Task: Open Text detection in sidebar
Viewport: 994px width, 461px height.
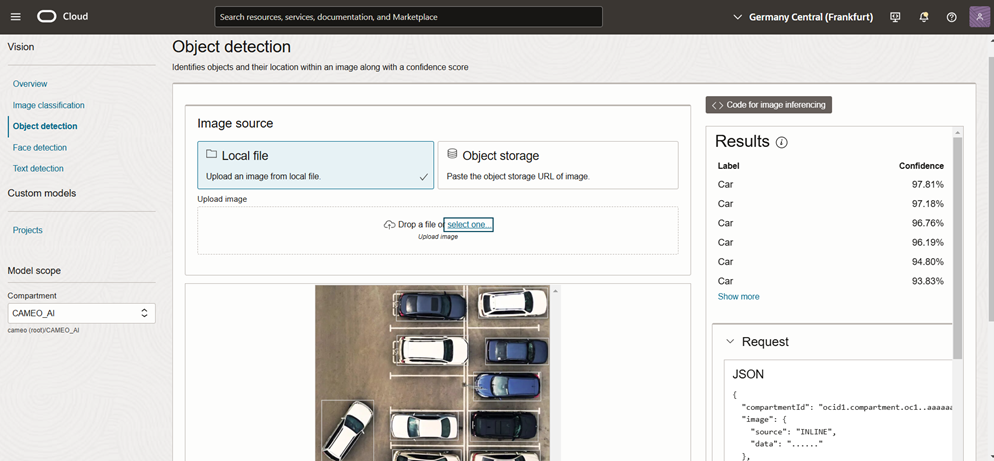Action: point(38,168)
